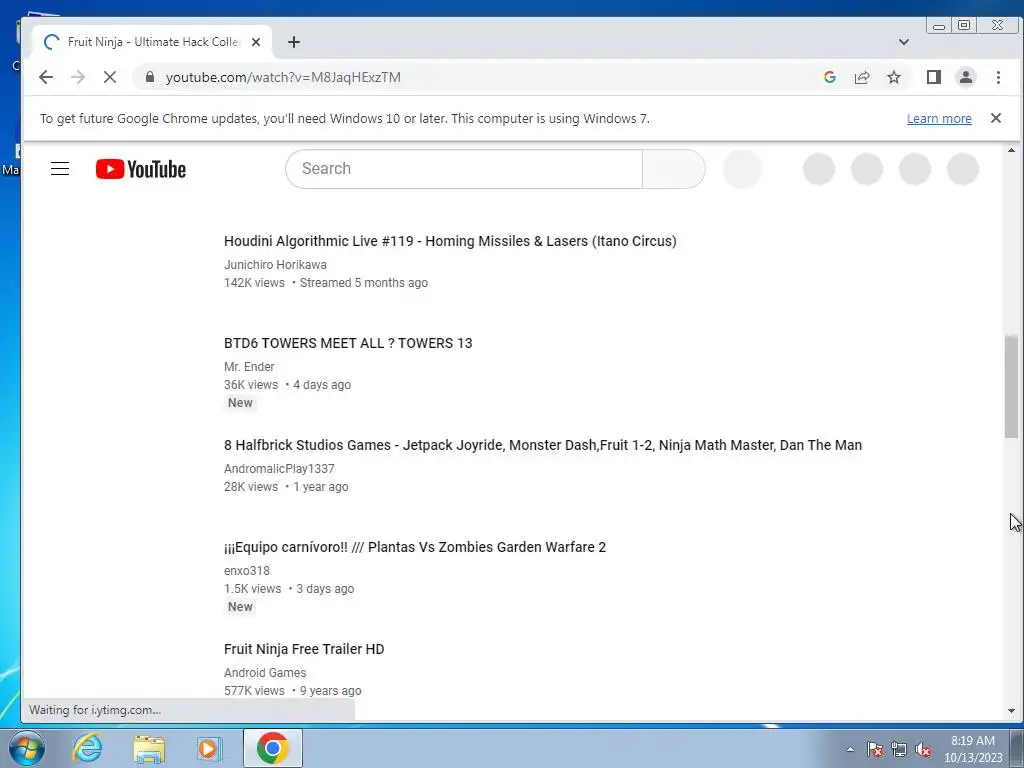The height and width of the screenshot is (768, 1024).
Task: Expand the tab search dropdown arrow
Action: click(903, 42)
